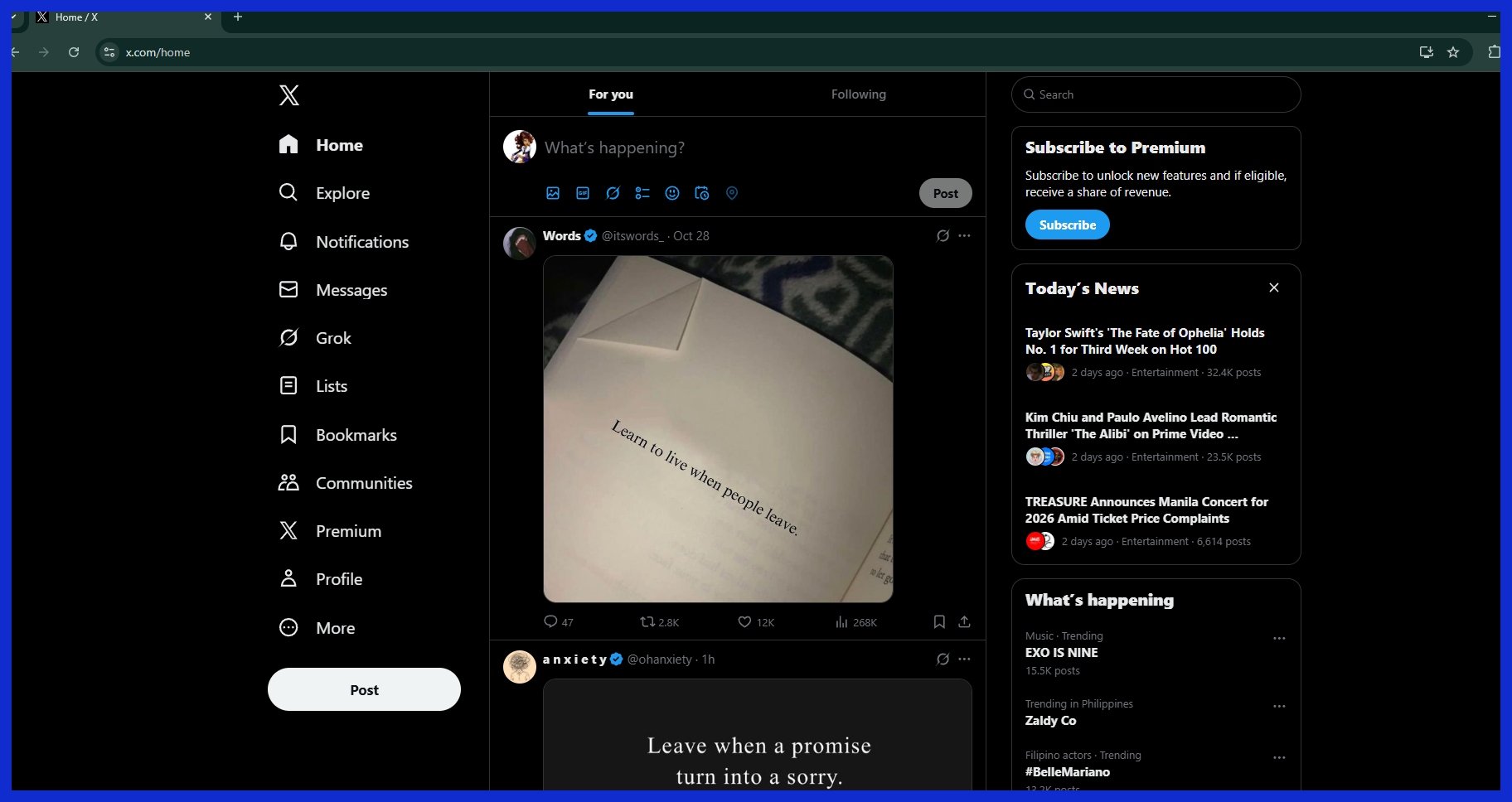Image resolution: width=1512 pixels, height=802 pixels.
Task: Like the post by Words
Action: click(x=744, y=621)
